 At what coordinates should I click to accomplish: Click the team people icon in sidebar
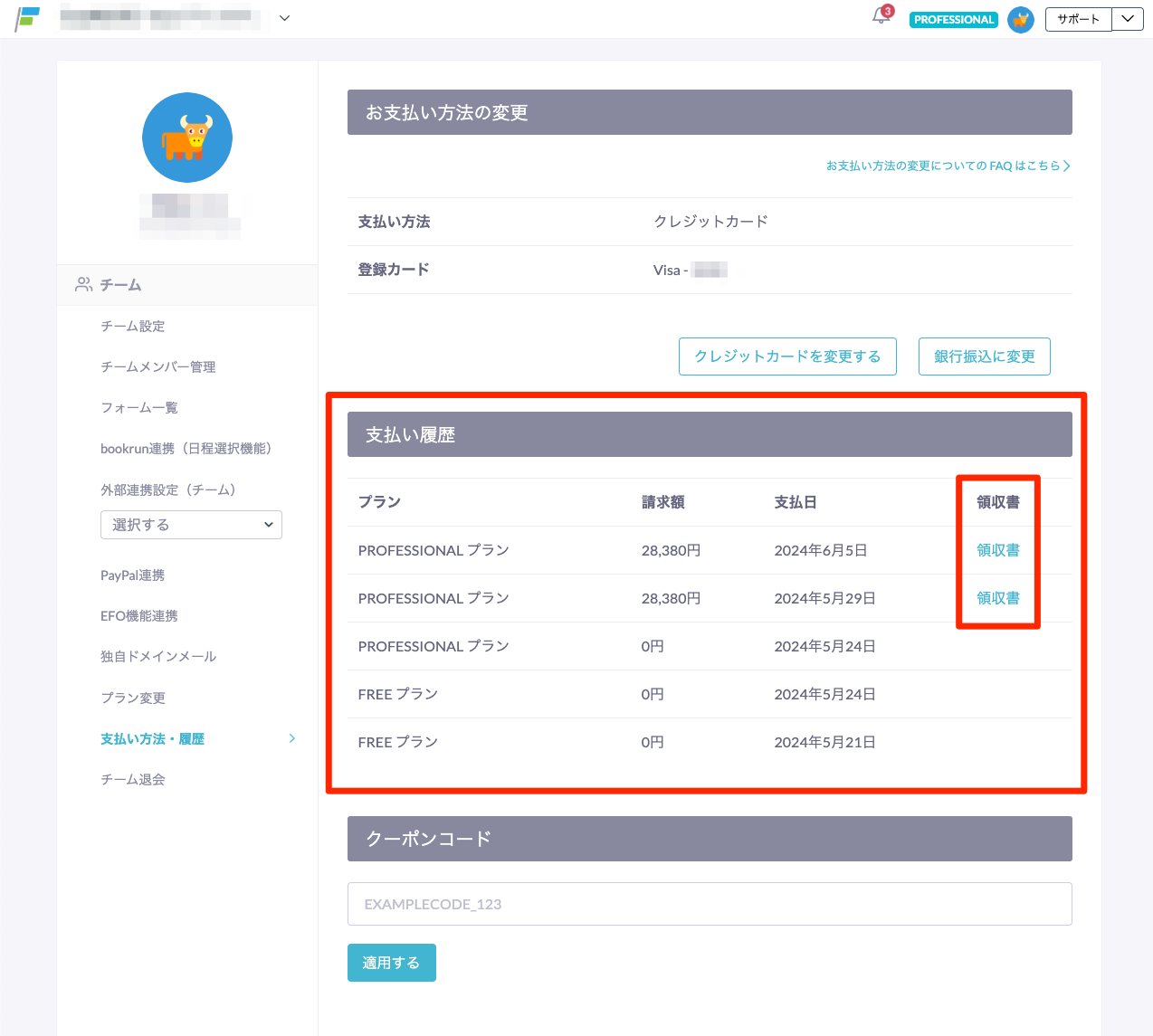tap(83, 285)
